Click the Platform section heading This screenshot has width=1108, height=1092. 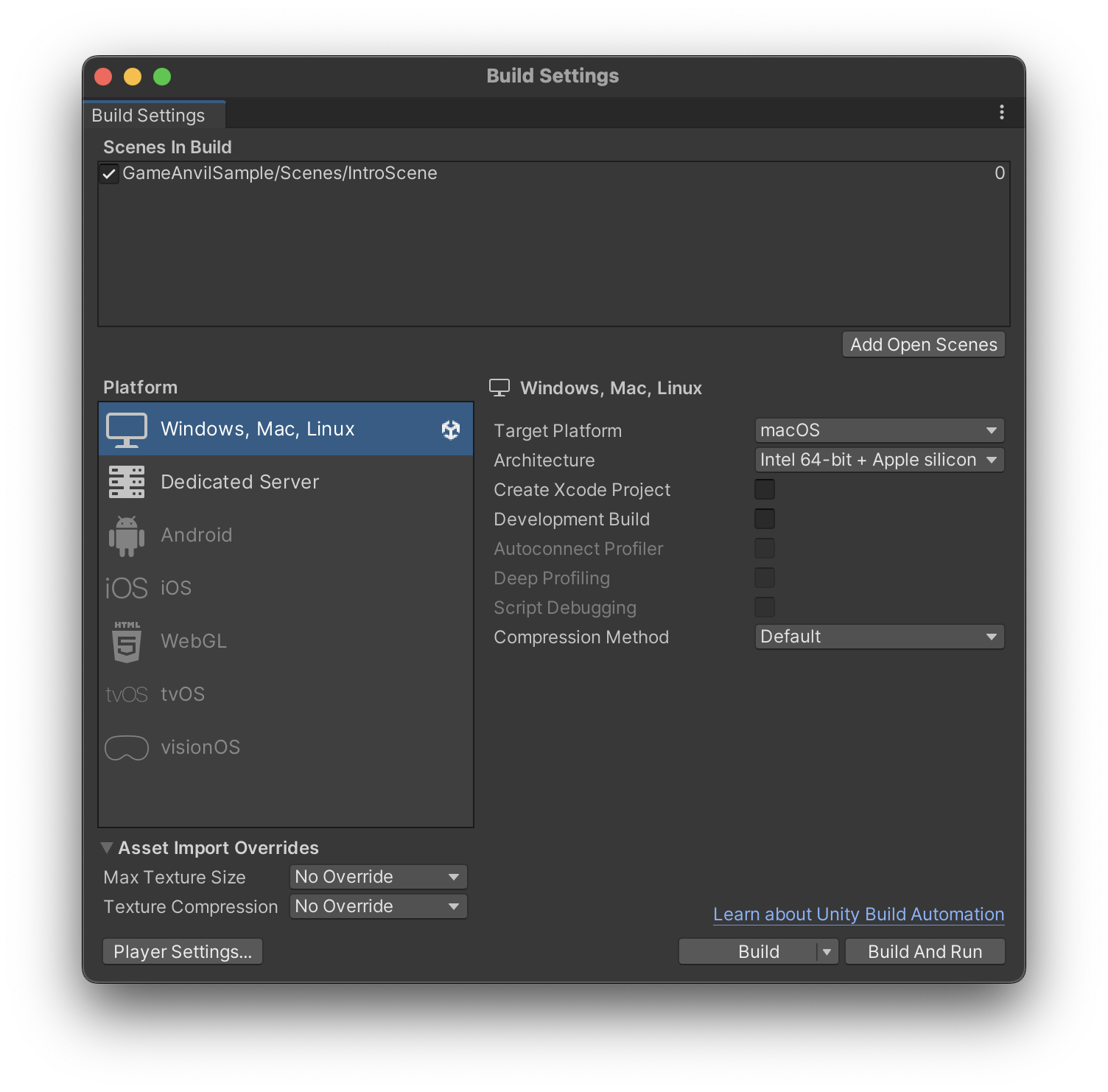tap(140, 388)
